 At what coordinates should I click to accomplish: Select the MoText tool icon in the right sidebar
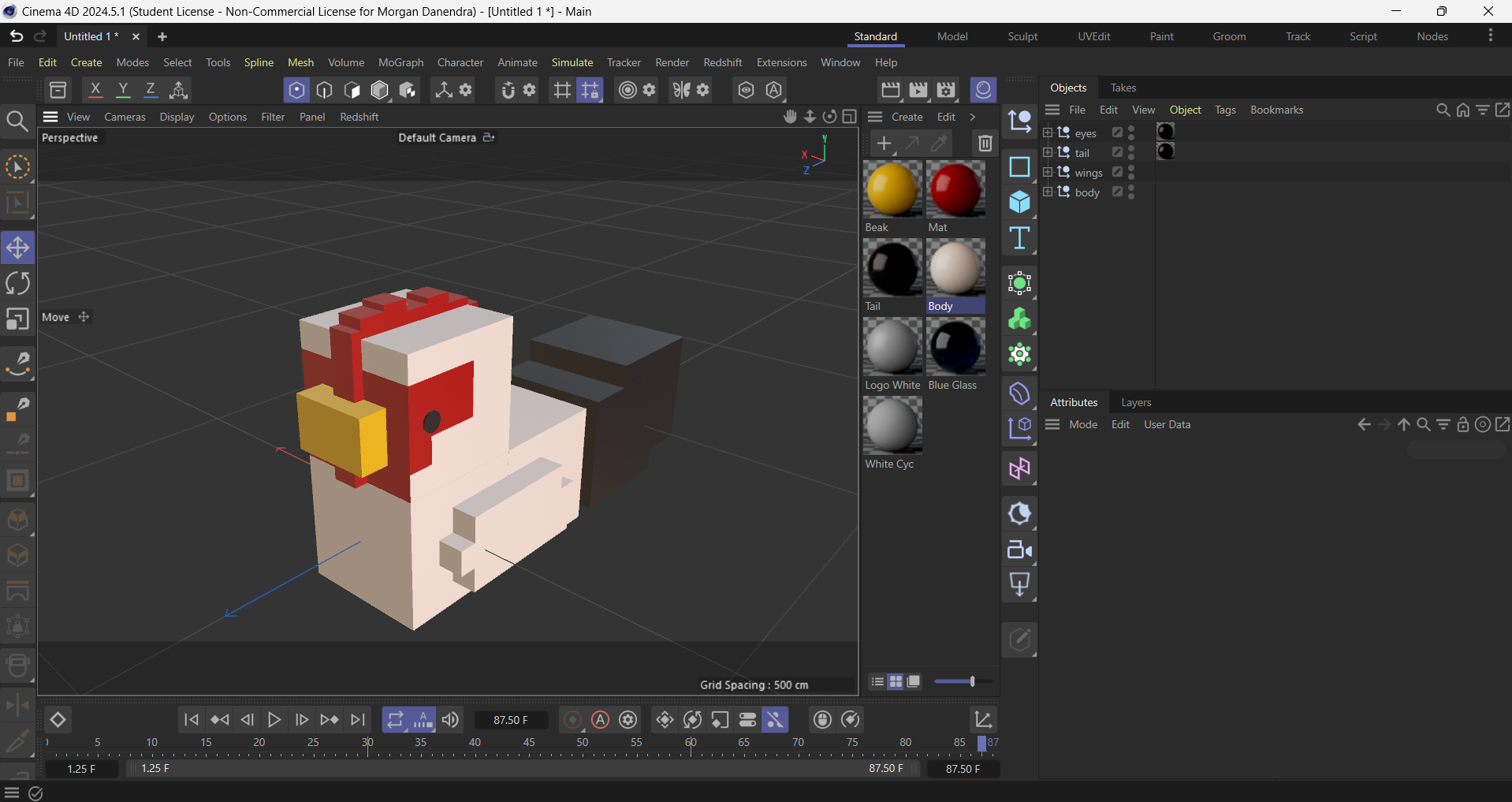click(1019, 237)
